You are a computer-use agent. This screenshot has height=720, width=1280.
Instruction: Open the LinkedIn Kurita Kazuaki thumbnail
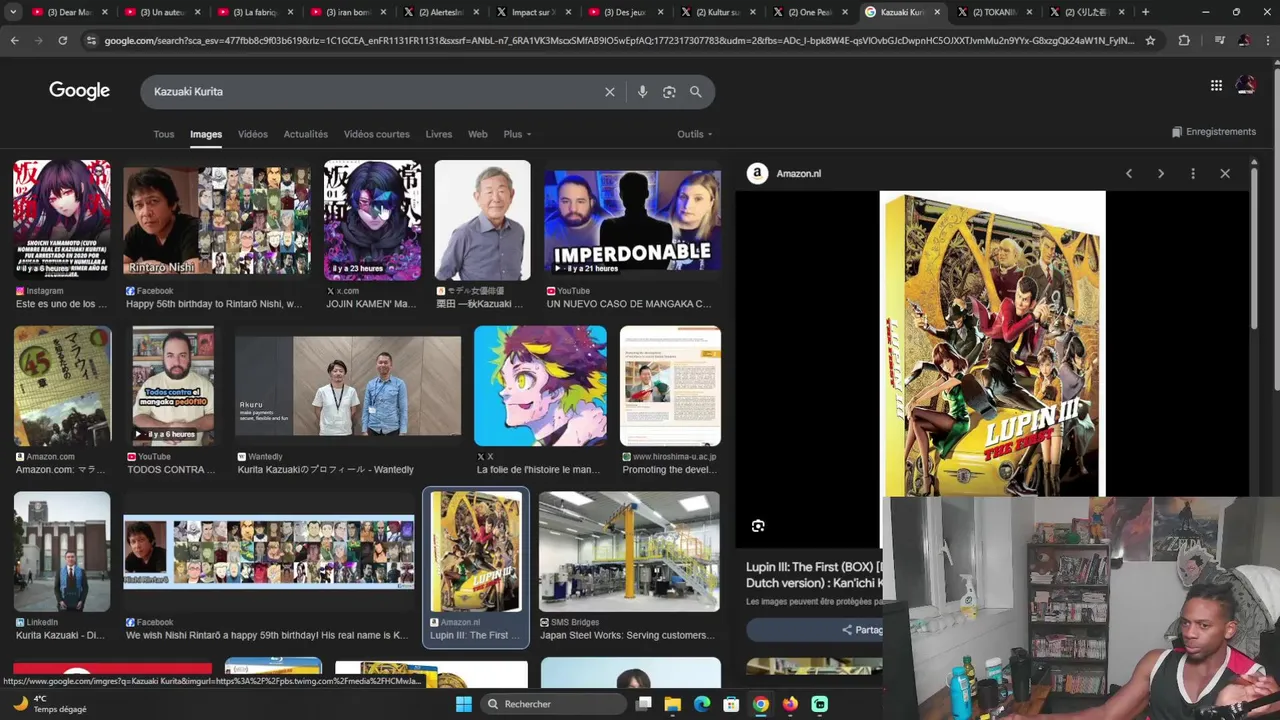click(62, 551)
